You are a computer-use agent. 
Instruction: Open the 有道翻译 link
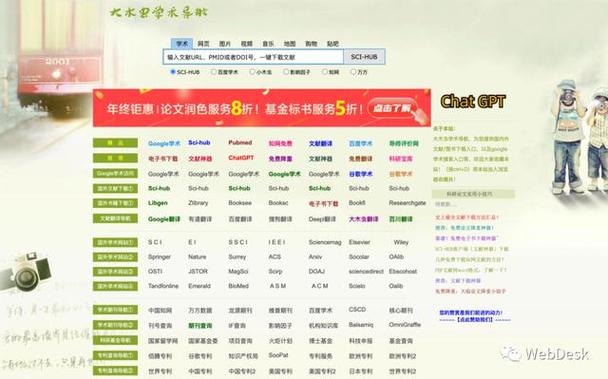[x=200, y=219]
